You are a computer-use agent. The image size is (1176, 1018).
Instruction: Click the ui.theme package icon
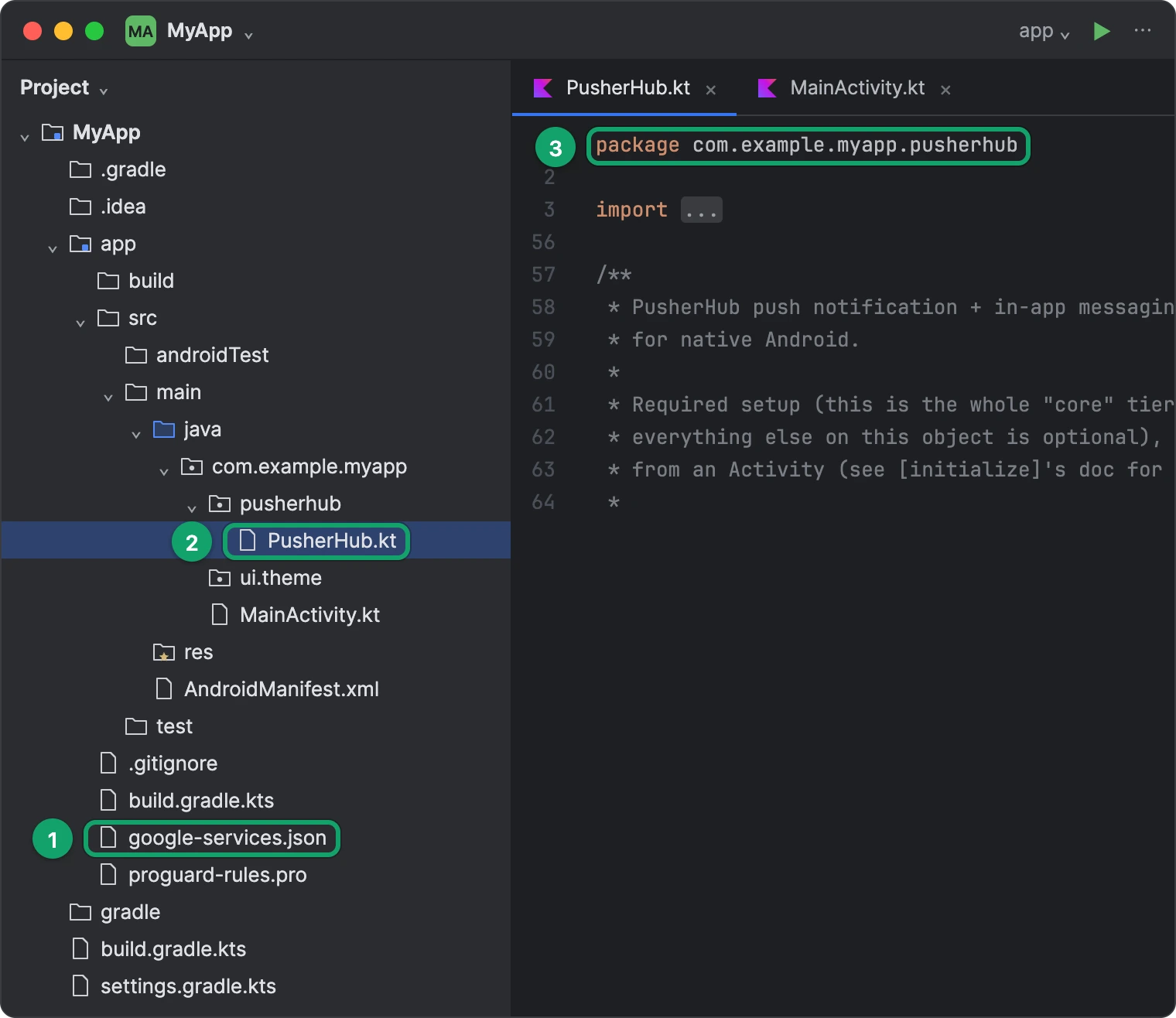(220, 578)
